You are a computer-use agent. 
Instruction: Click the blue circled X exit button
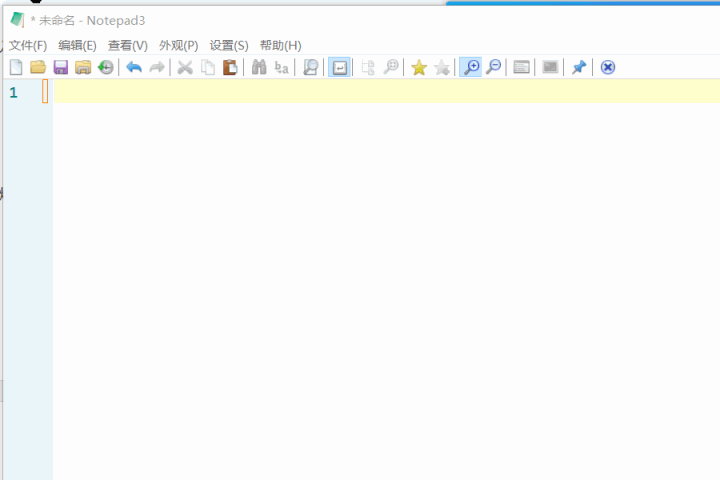607,67
